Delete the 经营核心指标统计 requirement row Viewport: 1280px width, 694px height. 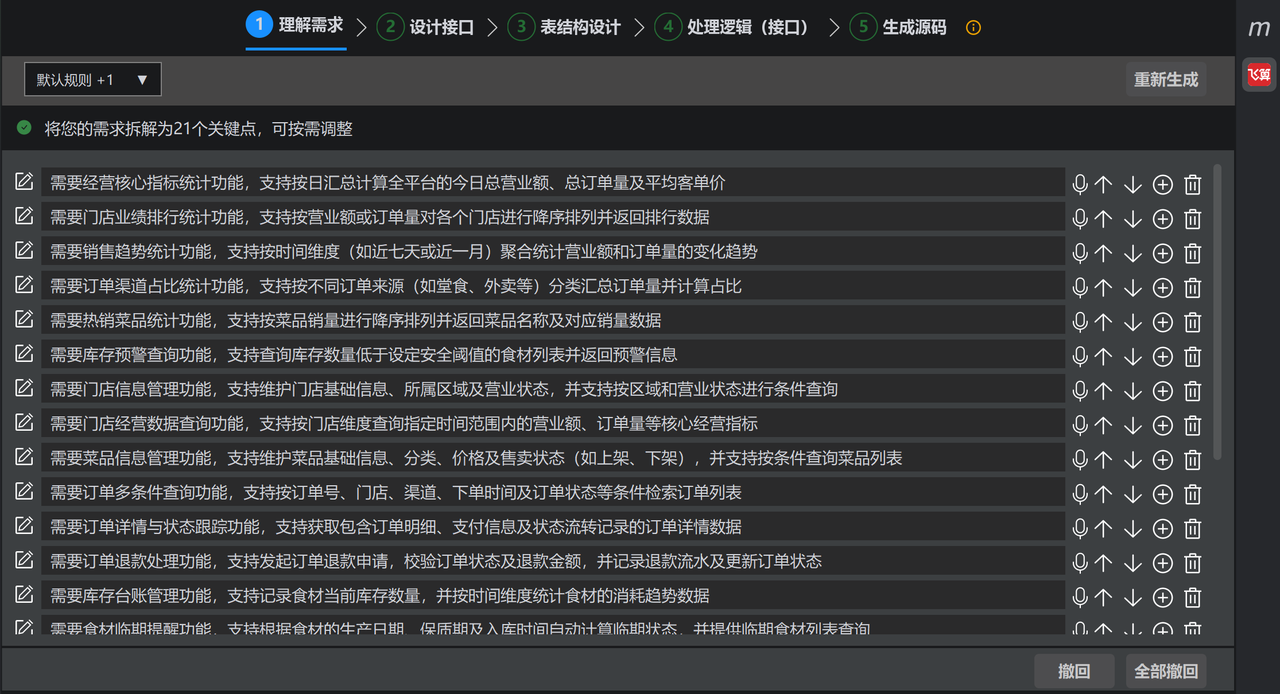[1192, 184]
